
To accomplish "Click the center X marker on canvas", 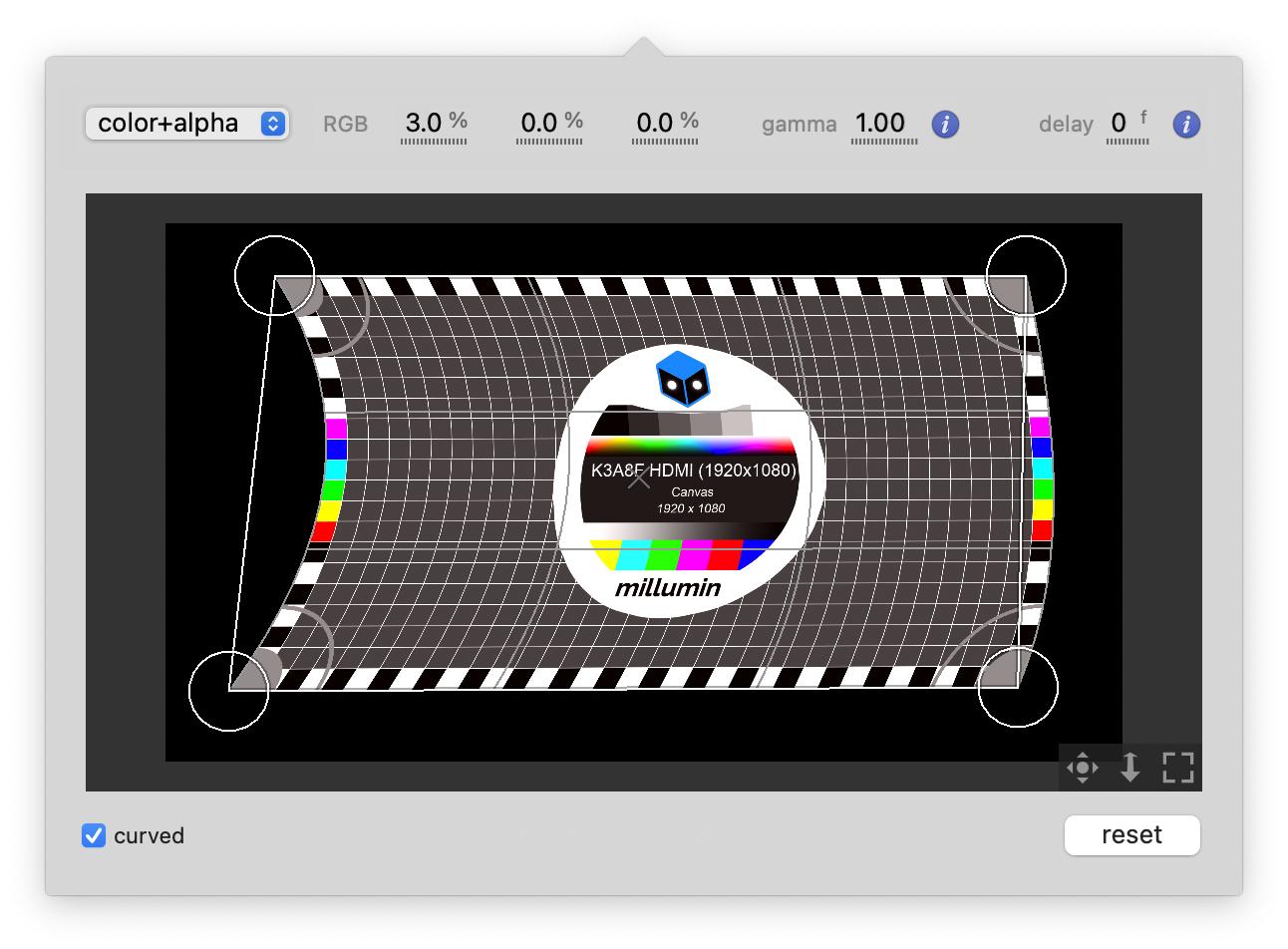I will coord(639,478).
